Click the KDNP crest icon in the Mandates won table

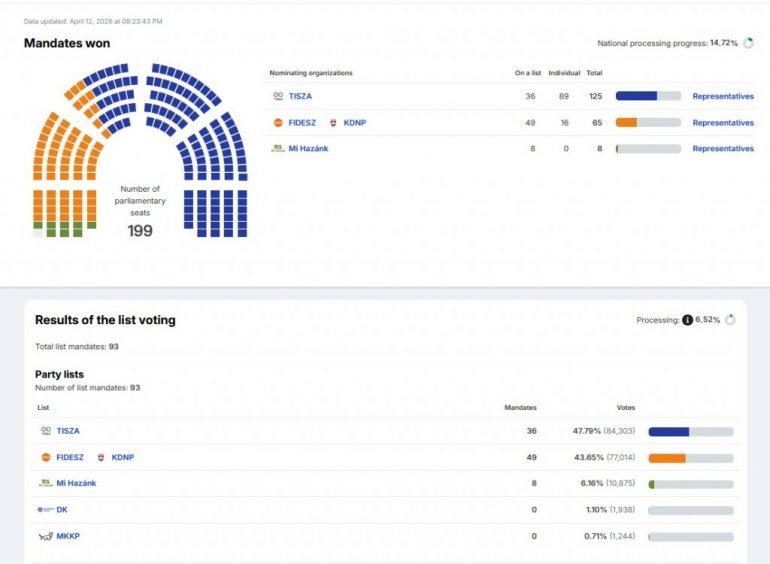(x=333, y=122)
